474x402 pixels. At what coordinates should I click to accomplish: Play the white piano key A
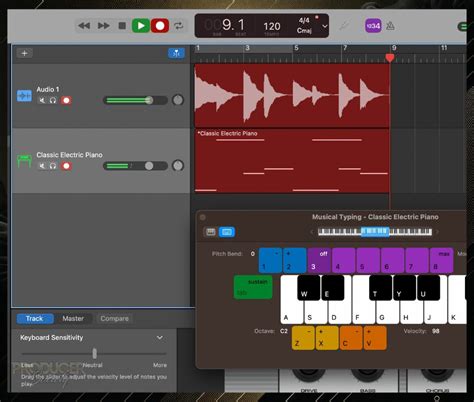289,313
